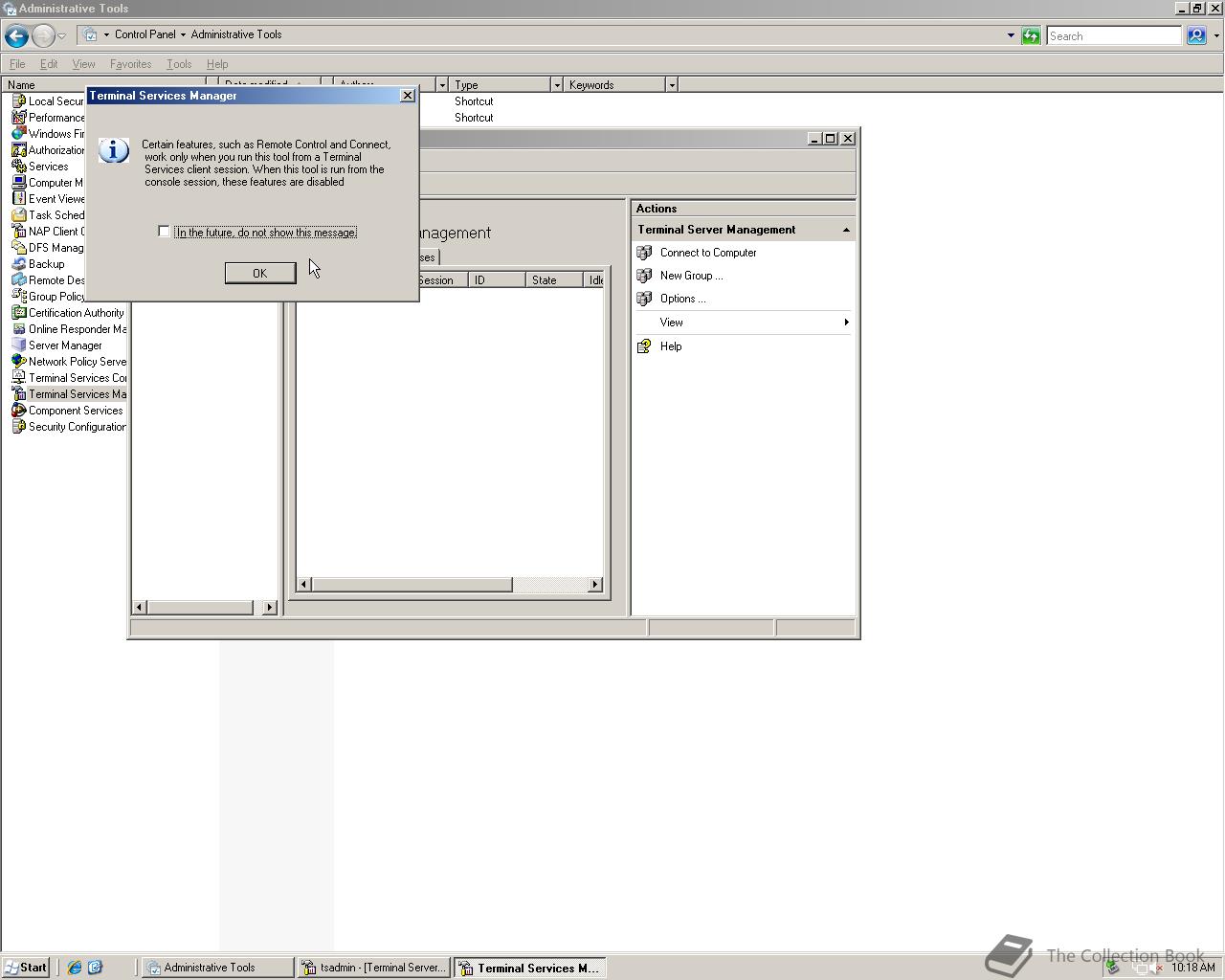Screen dimensions: 1225x980
Task: Click the Search input field
Action: (1114, 36)
